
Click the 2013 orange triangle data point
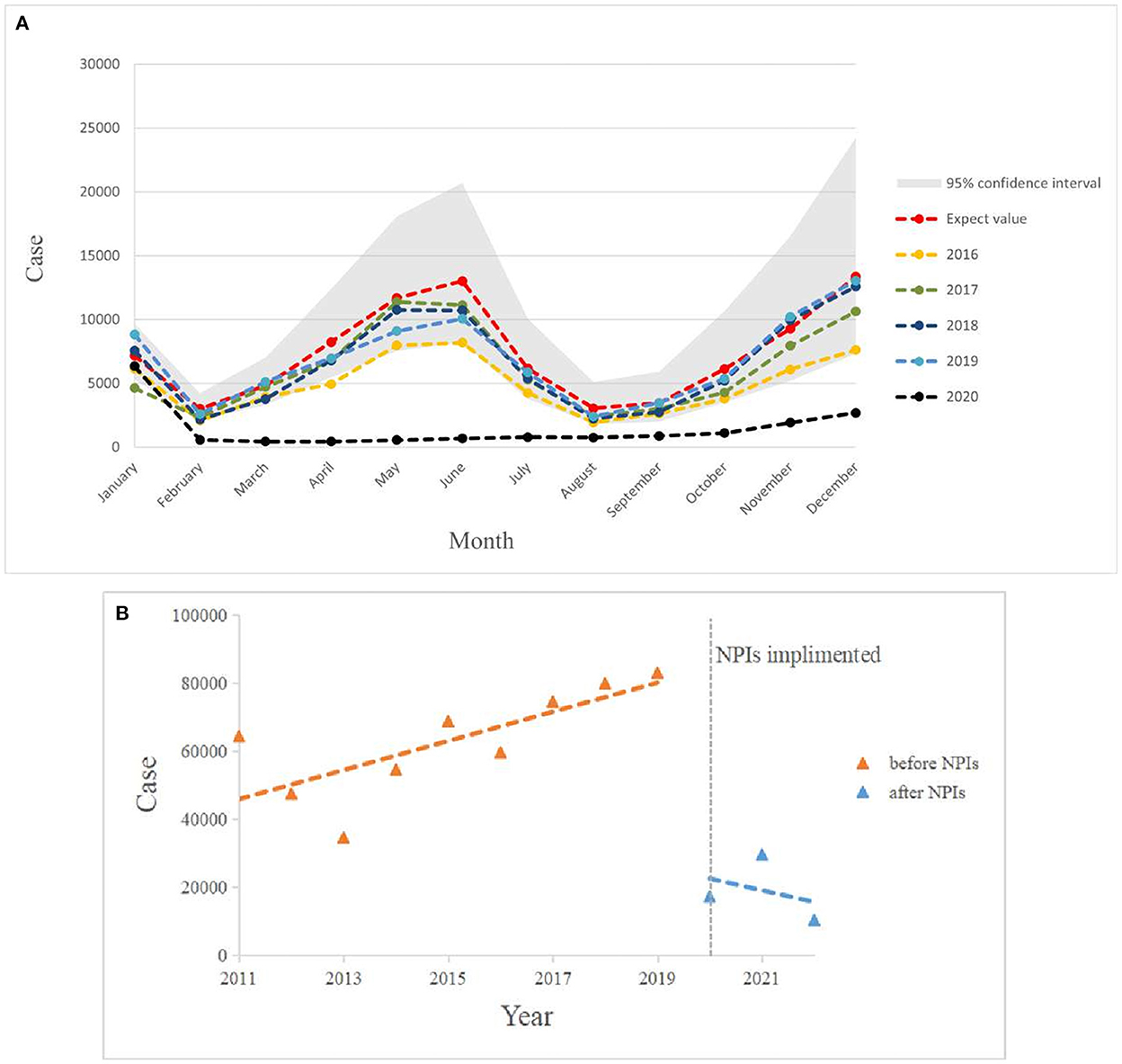click(343, 837)
